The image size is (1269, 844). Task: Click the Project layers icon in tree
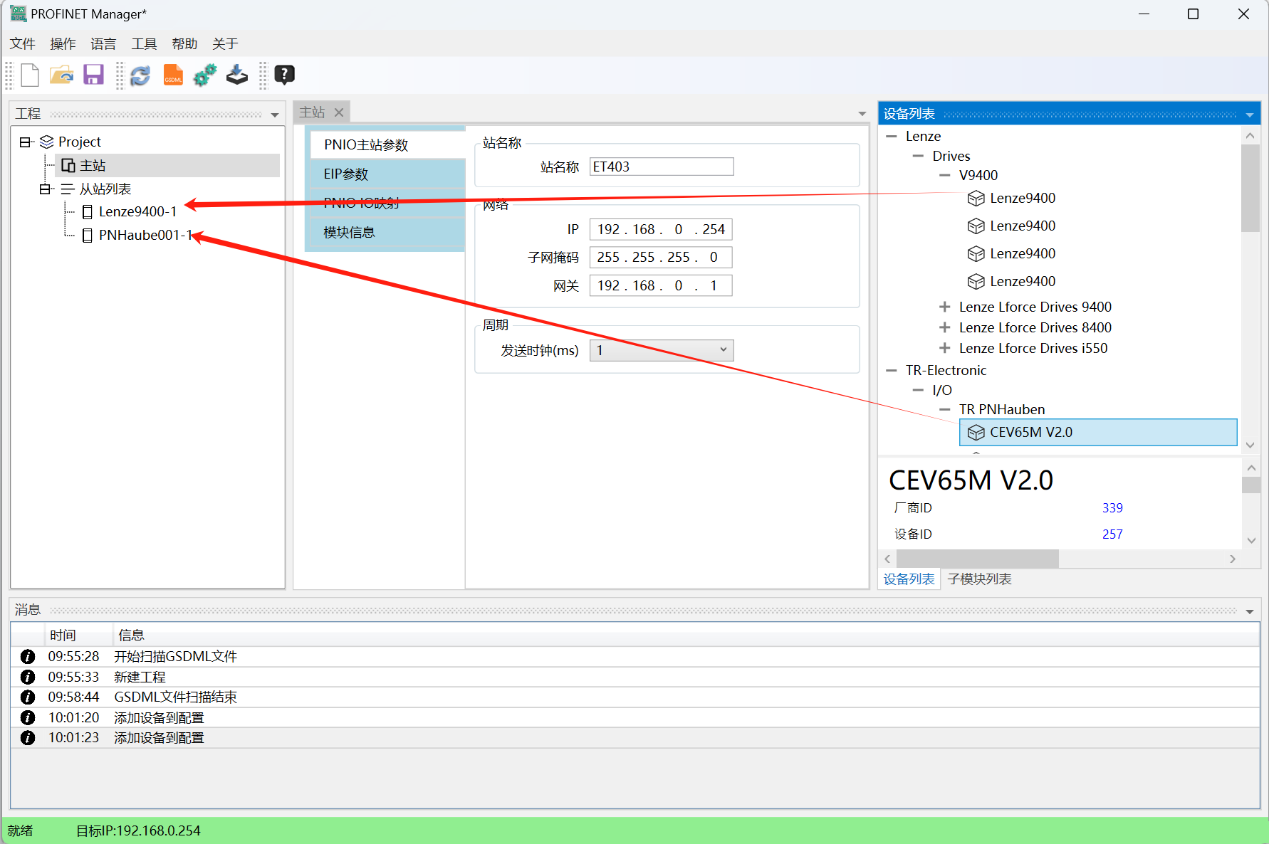point(47,142)
